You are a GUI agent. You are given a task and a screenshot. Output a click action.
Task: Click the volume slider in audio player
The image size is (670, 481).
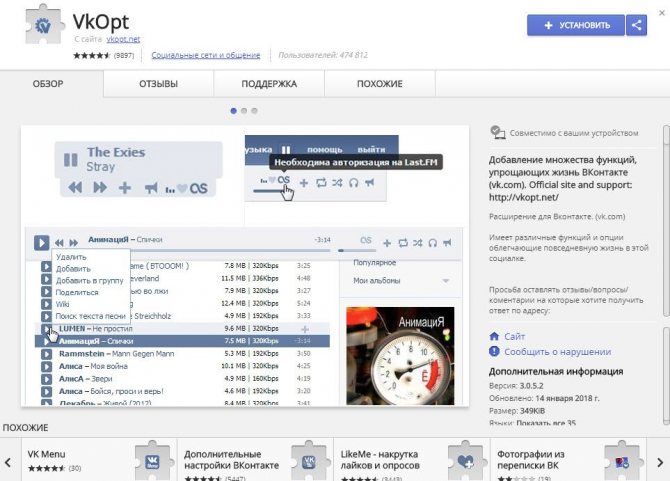357,251
